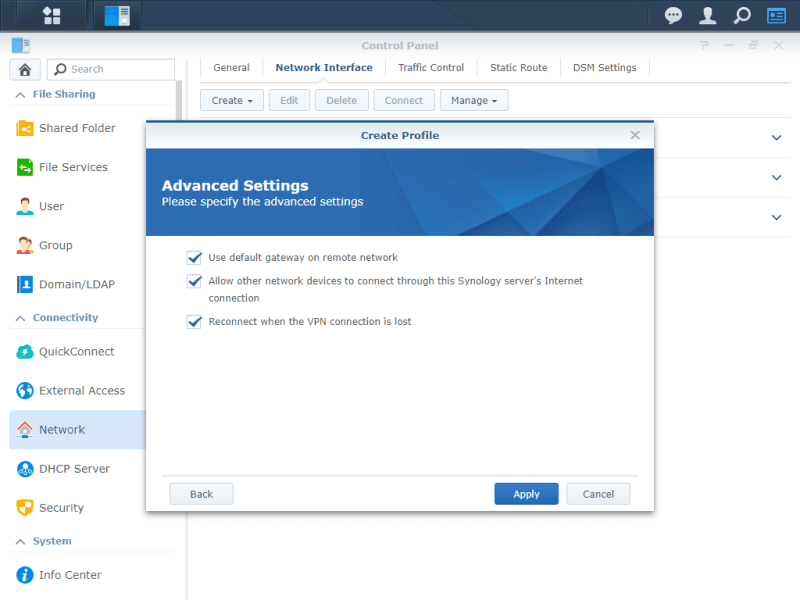Screen dimensions: 800x600
Task: Open QuickConnect settings in sidebar
Action: pyautogui.click(x=76, y=352)
